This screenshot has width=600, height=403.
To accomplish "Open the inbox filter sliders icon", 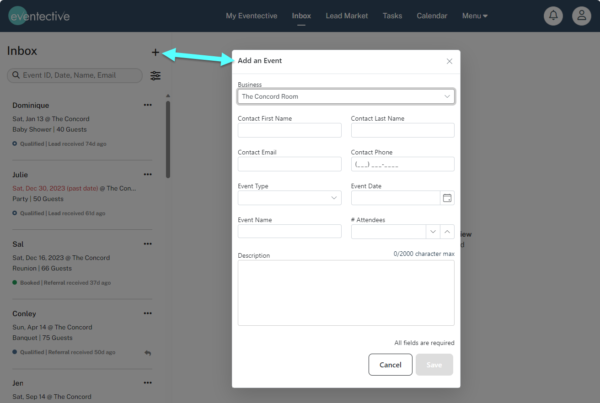I will tap(155, 75).
